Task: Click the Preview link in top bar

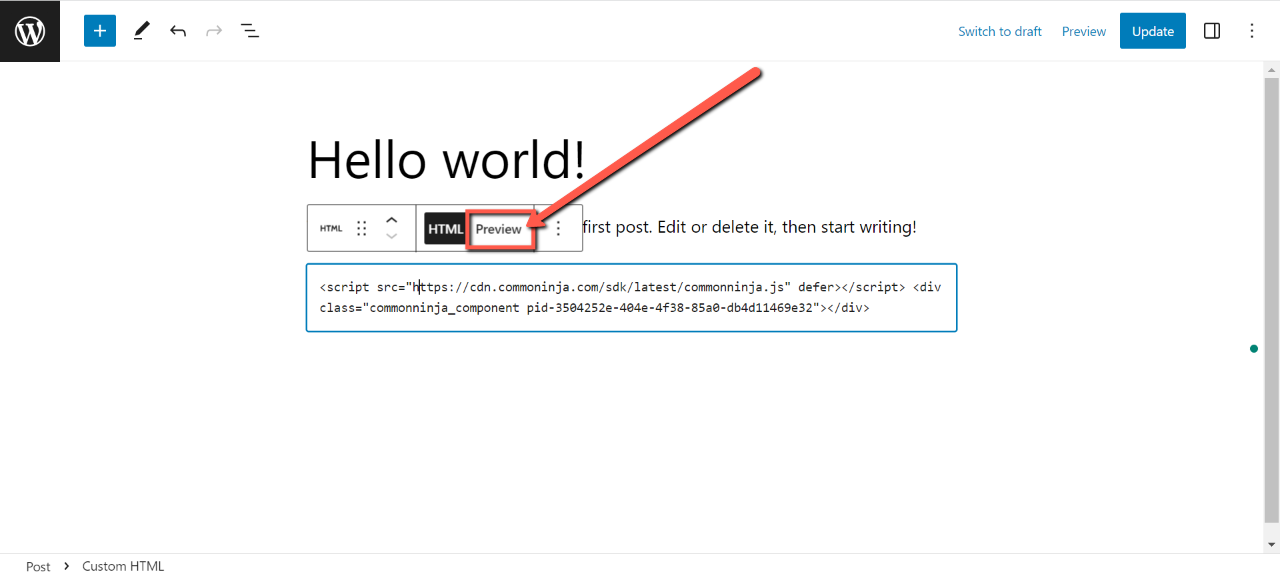Action: [1084, 31]
